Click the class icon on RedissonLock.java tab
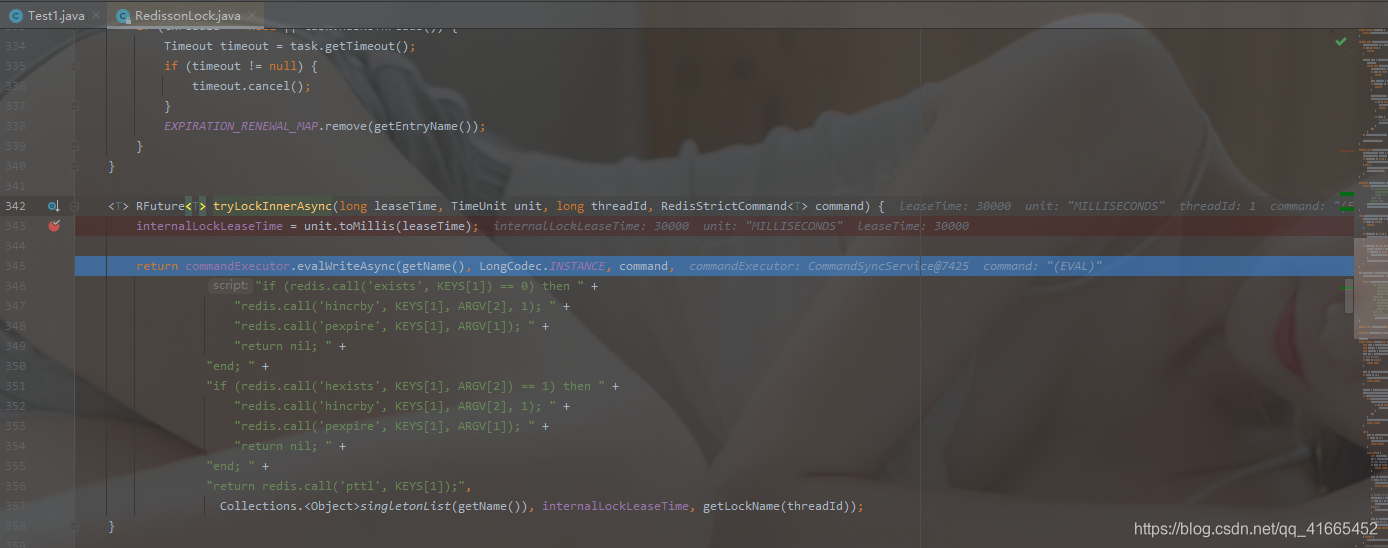1388x548 pixels. coord(123,16)
